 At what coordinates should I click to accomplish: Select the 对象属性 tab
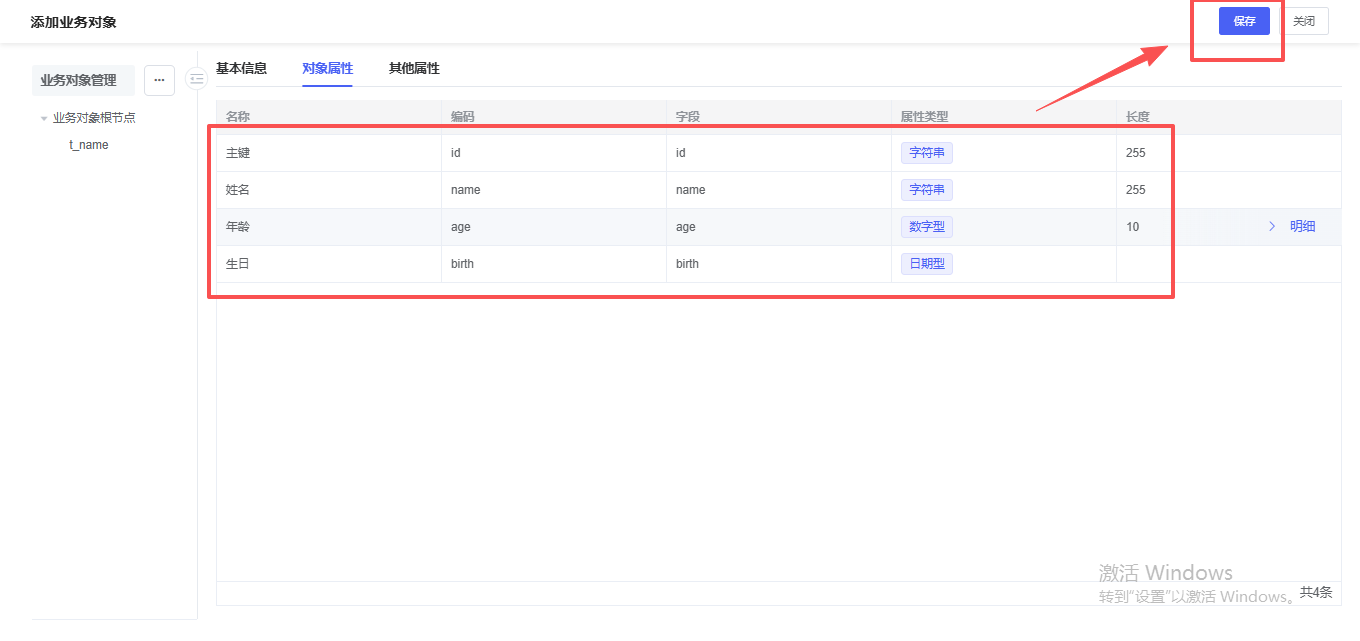coord(327,69)
